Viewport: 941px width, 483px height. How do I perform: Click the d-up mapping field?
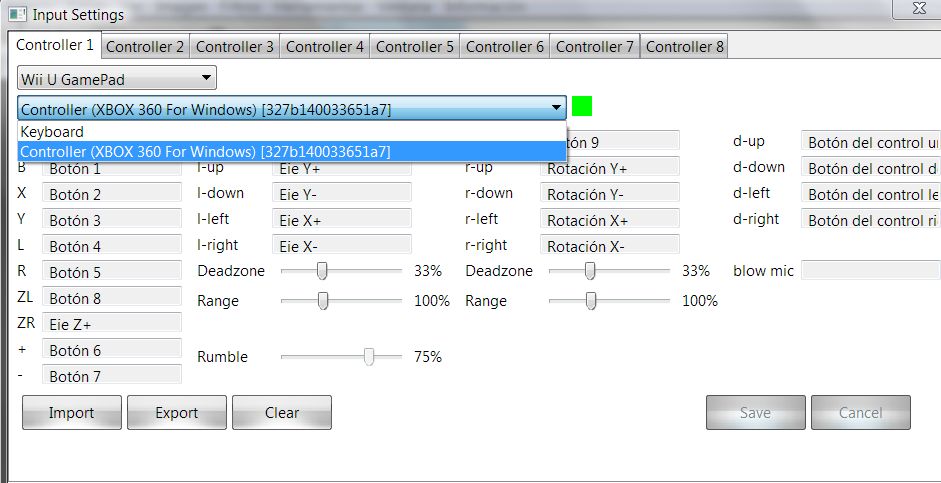(x=871, y=142)
